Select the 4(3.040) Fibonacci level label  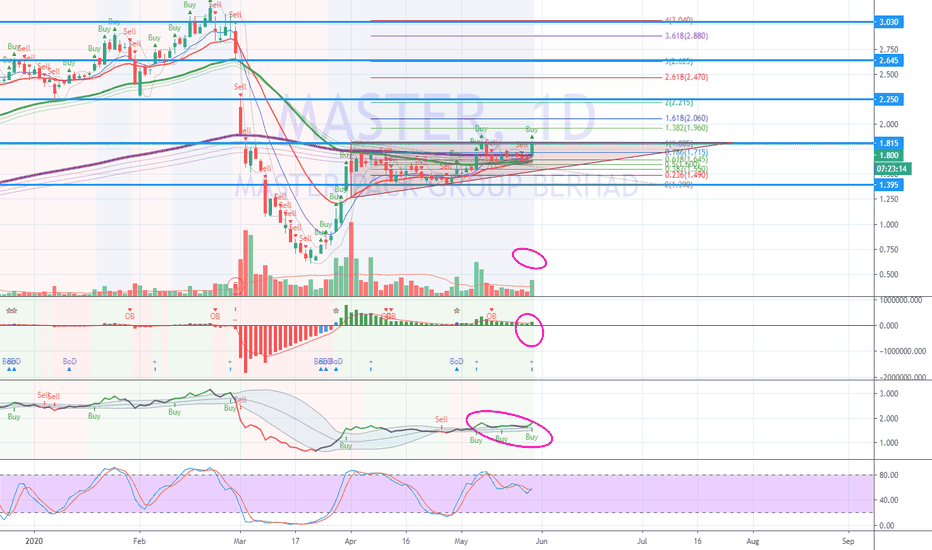679,20
